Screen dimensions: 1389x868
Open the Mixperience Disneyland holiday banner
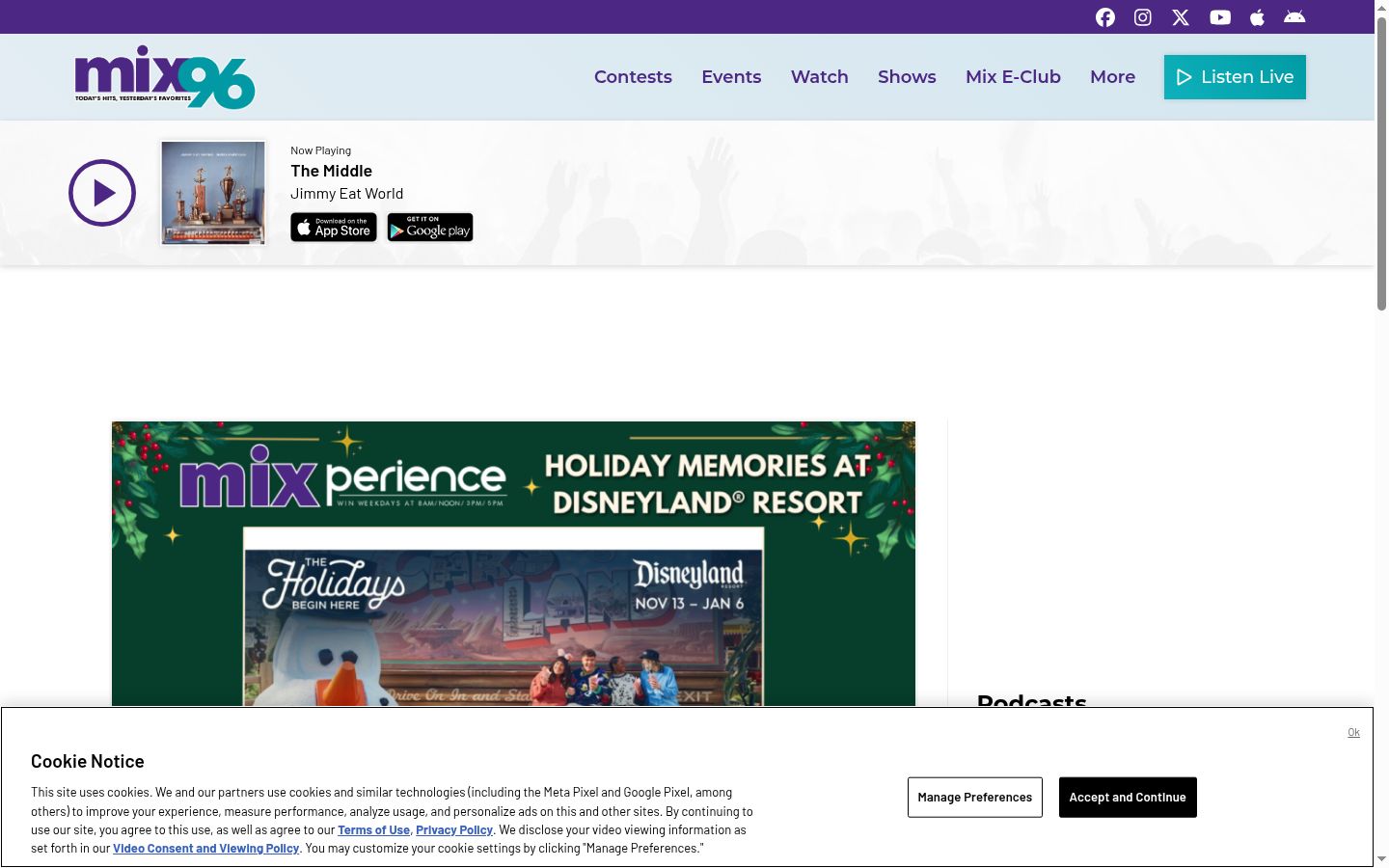tap(513, 564)
